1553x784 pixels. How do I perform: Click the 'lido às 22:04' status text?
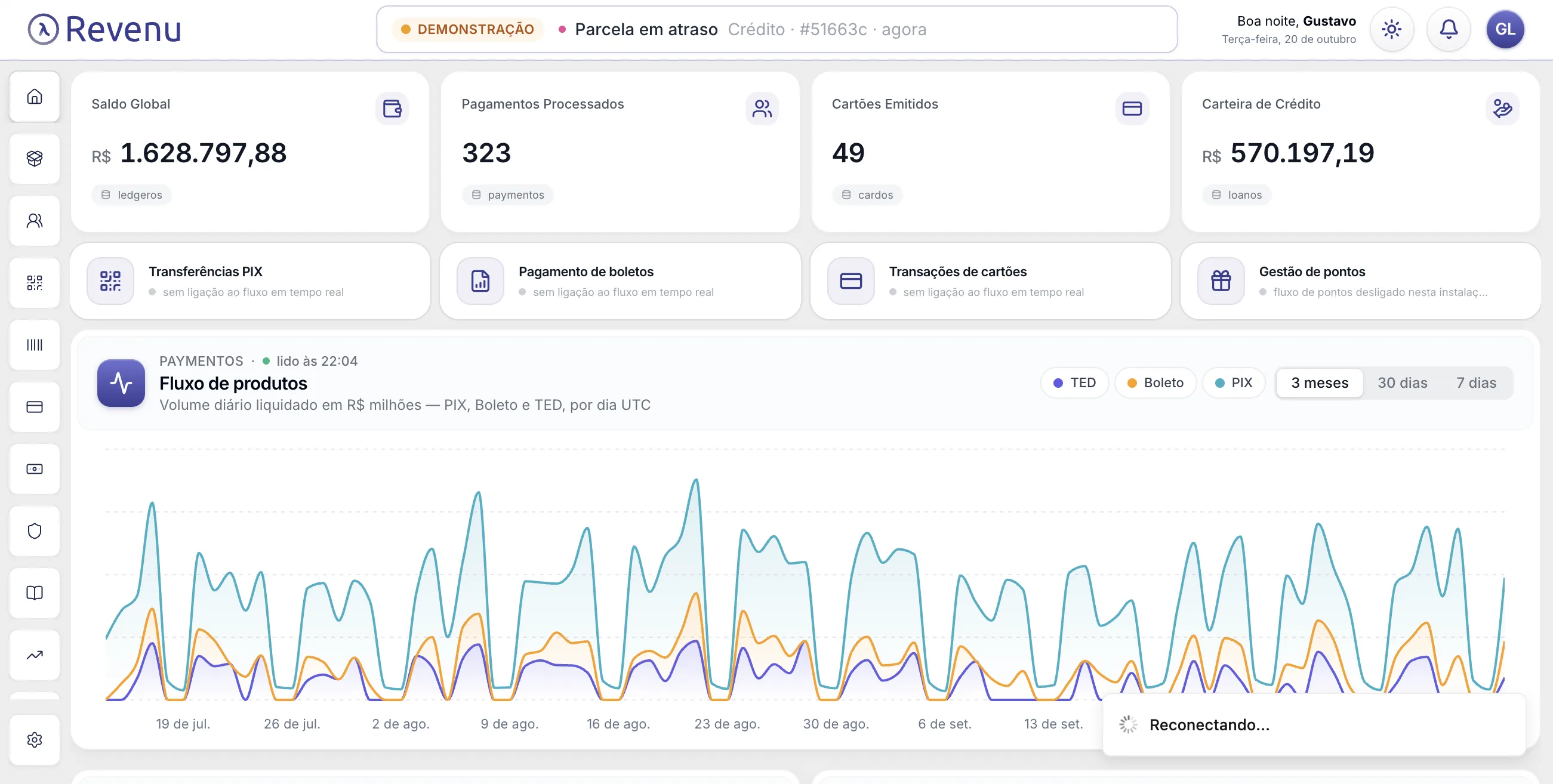pyautogui.click(x=317, y=361)
